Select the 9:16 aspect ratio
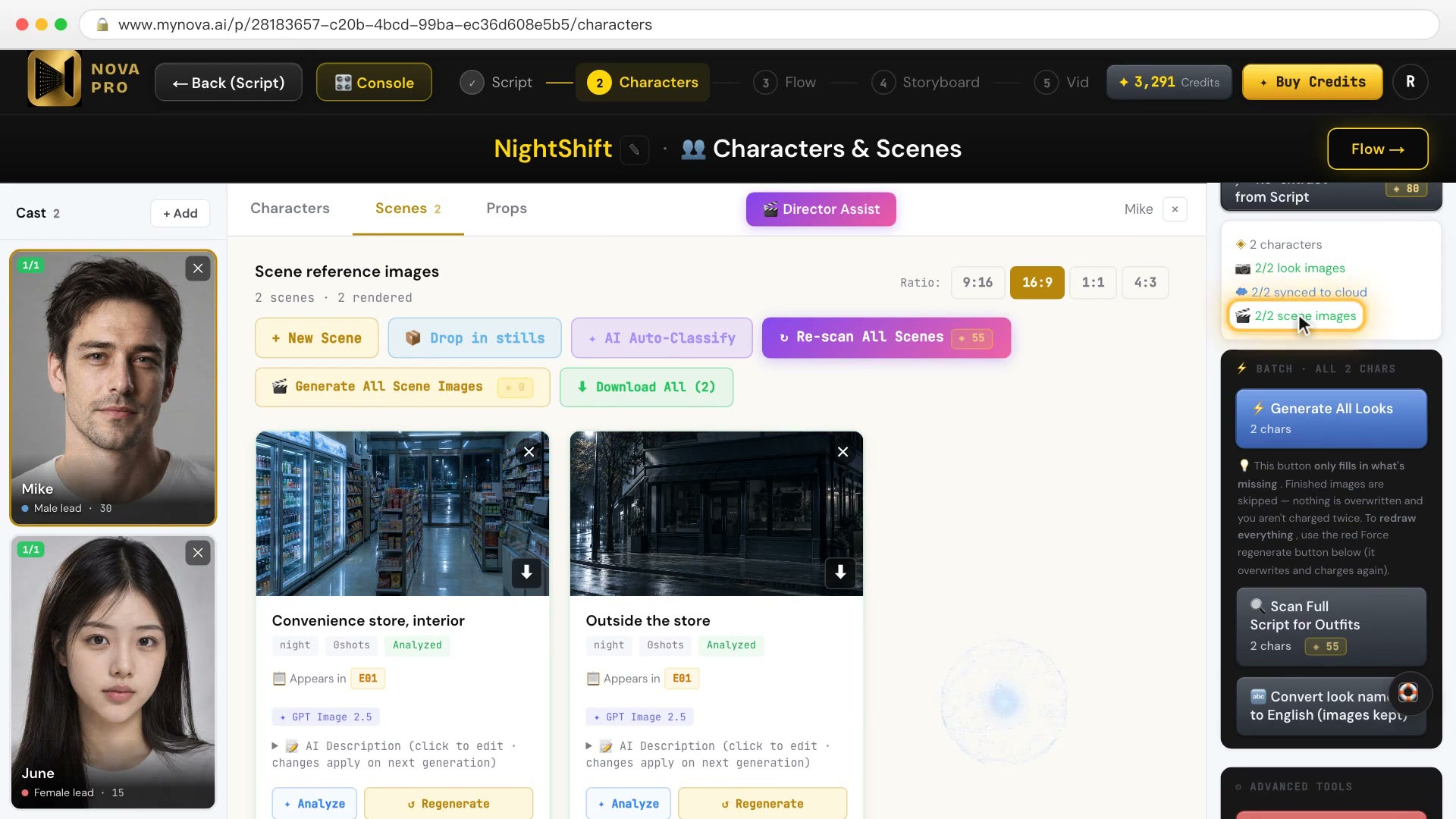The height and width of the screenshot is (819, 1456). pyautogui.click(x=977, y=283)
